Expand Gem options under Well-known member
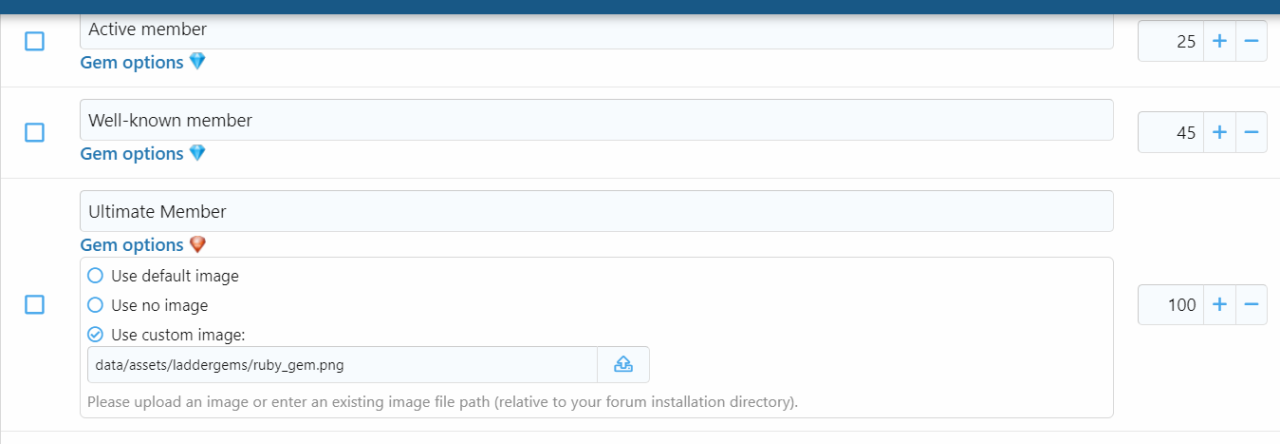The height and width of the screenshot is (444, 1280). [132, 154]
